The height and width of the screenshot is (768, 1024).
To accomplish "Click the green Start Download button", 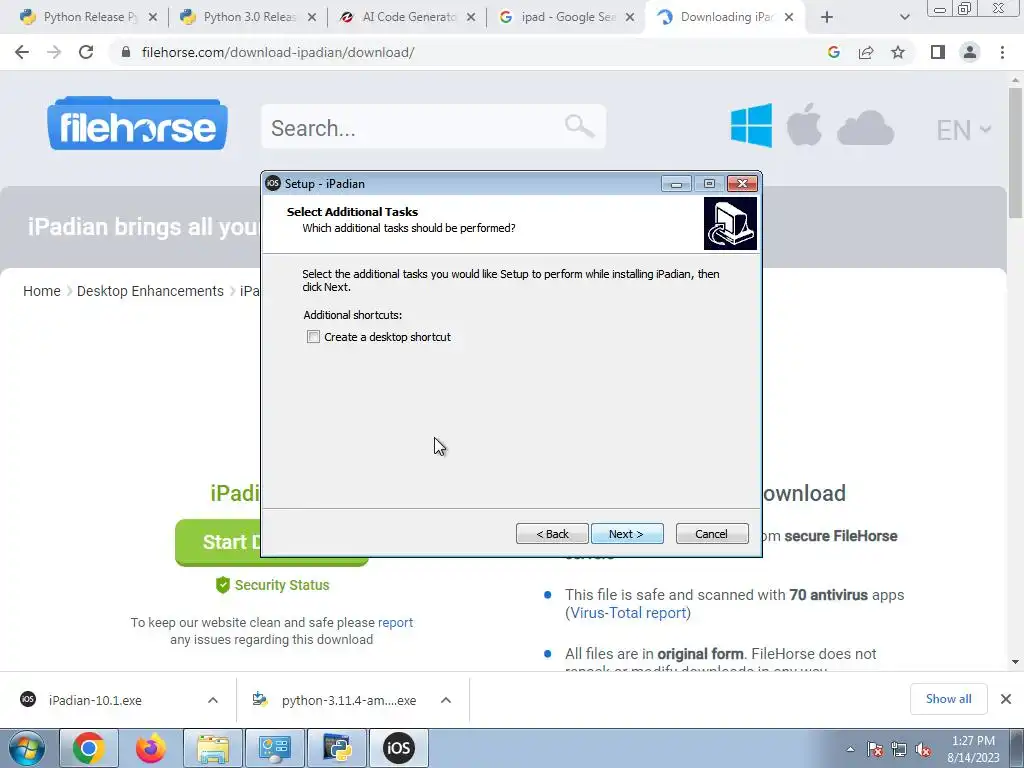I will click(218, 542).
